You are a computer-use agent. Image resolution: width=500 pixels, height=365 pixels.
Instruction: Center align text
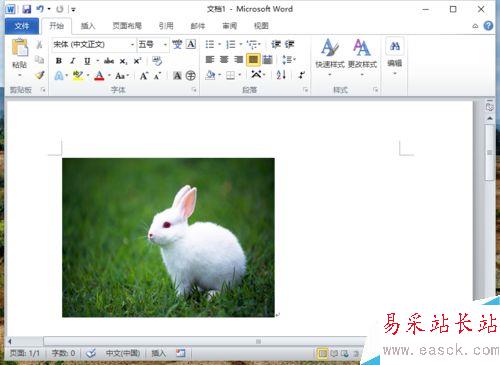coord(224,60)
